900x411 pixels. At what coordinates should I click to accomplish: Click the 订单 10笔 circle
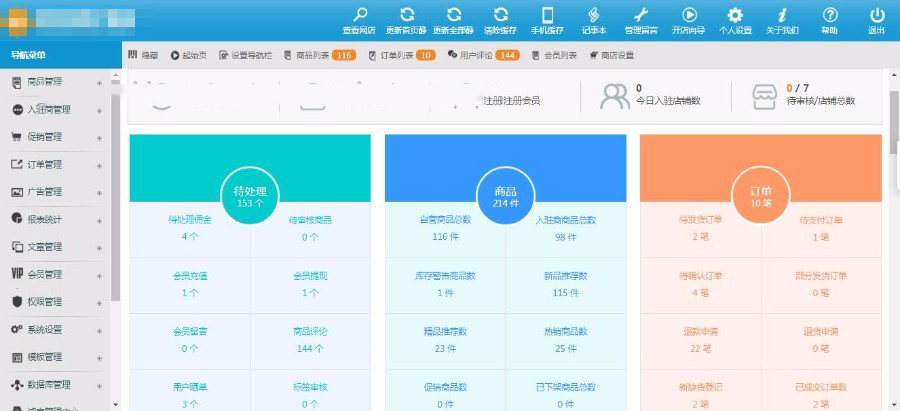pos(761,196)
